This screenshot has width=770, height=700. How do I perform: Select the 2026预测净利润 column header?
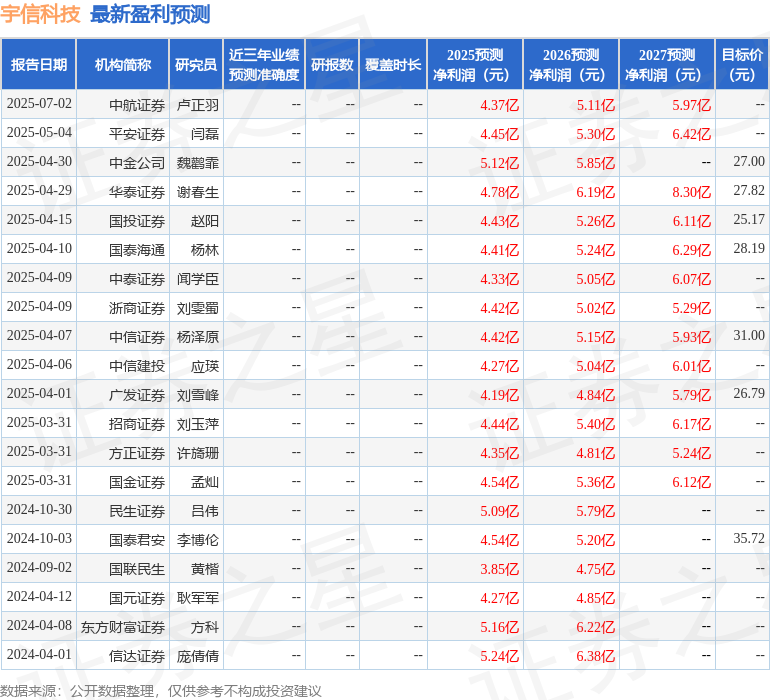[x=571, y=64]
